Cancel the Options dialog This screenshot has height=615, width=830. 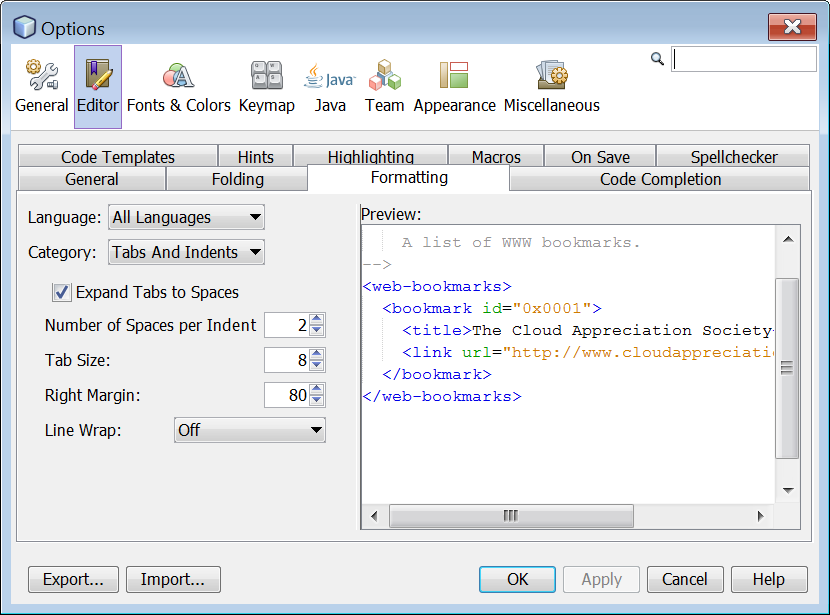pos(685,579)
